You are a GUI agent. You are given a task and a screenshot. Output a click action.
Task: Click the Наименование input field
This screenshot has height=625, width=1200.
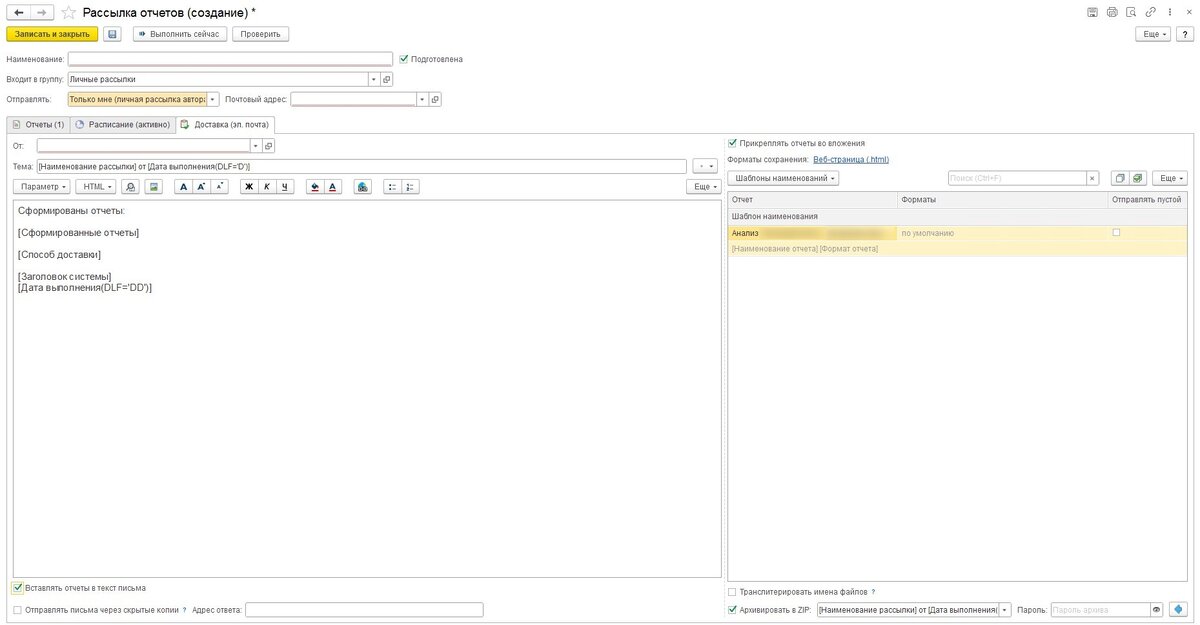pos(230,59)
